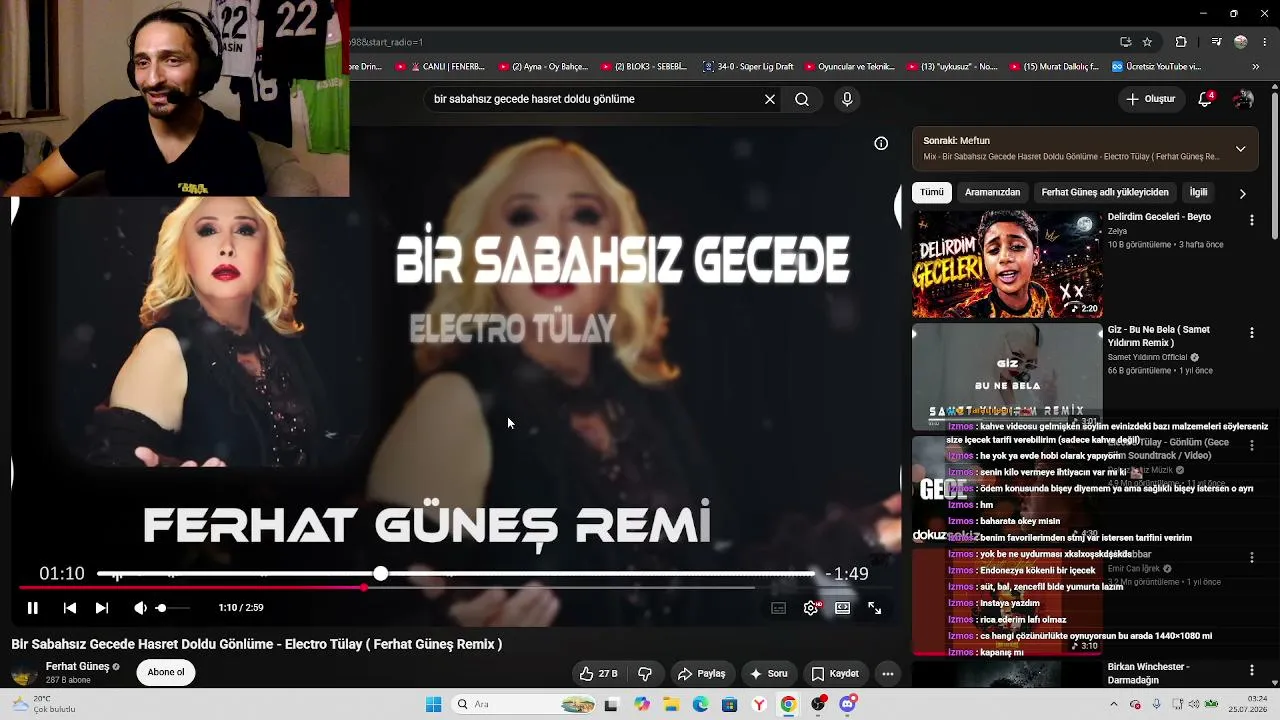Enter fullscreen mode in the player
The image size is (1280, 720).
coord(875,608)
